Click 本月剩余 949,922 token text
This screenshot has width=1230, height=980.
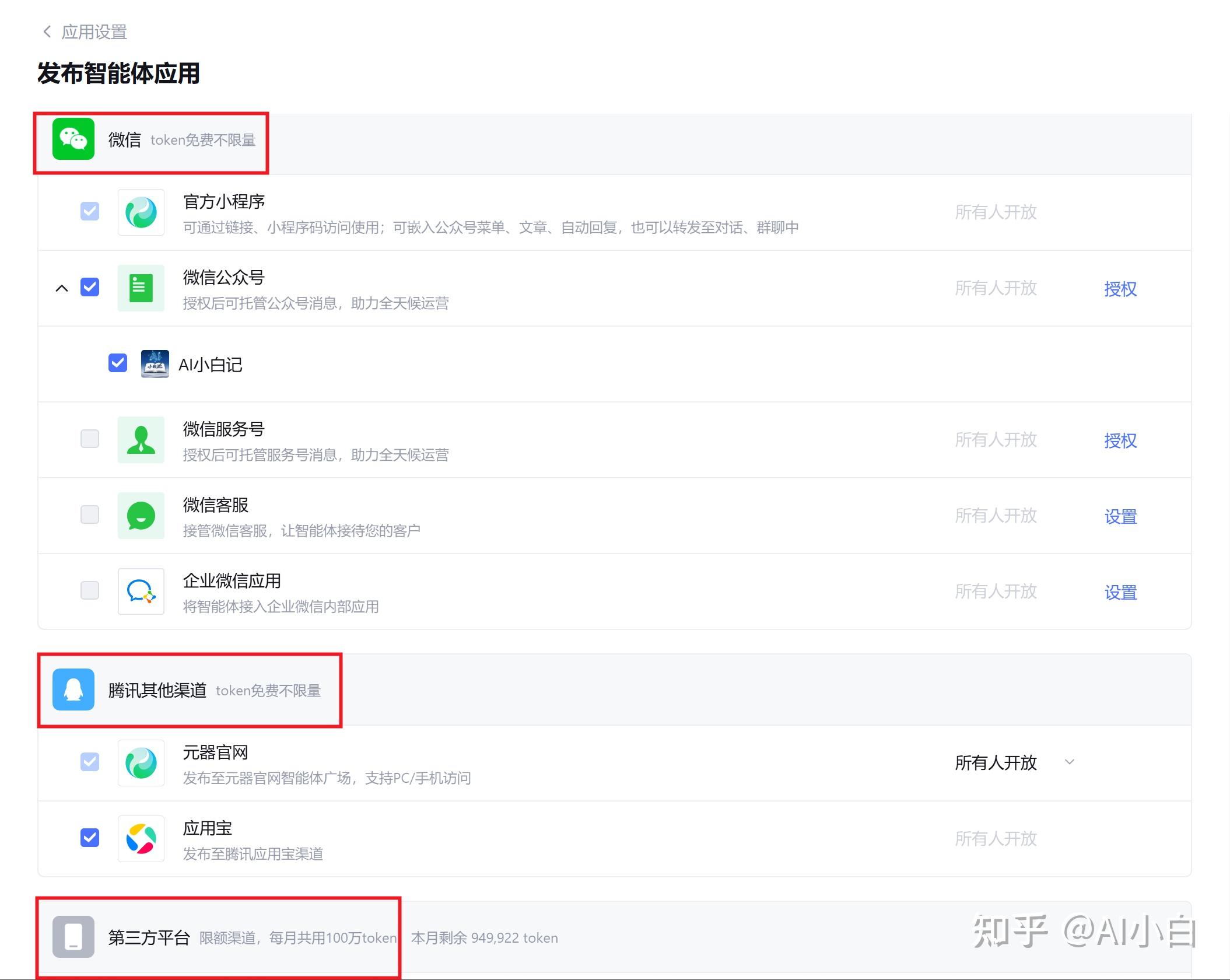pyautogui.click(x=485, y=937)
